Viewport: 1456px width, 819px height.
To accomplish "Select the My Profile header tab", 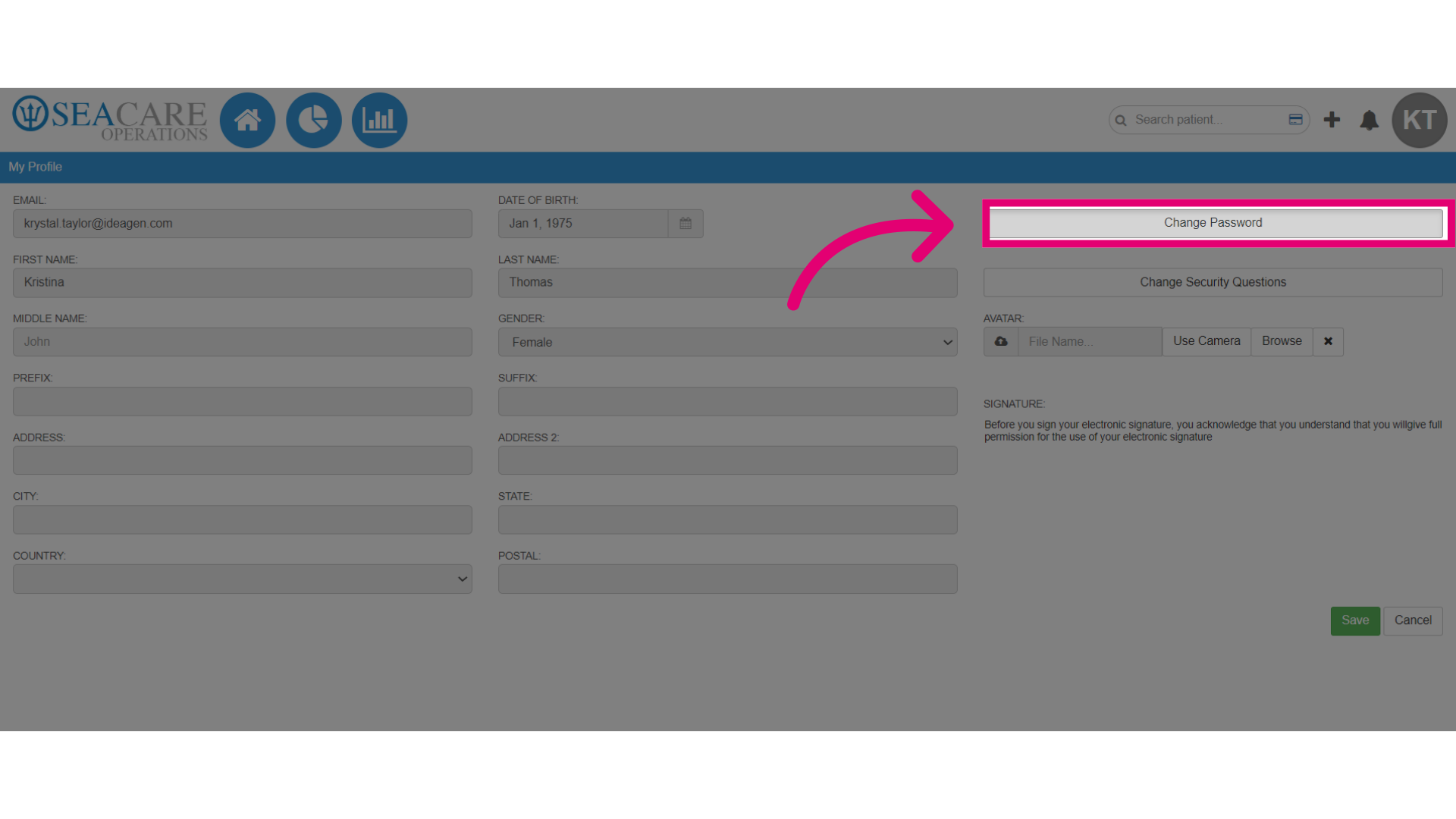I will (x=35, y=167).
